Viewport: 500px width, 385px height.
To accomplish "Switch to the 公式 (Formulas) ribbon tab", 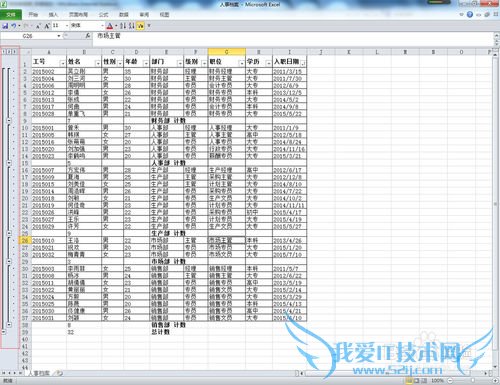I will click(104, 15).
